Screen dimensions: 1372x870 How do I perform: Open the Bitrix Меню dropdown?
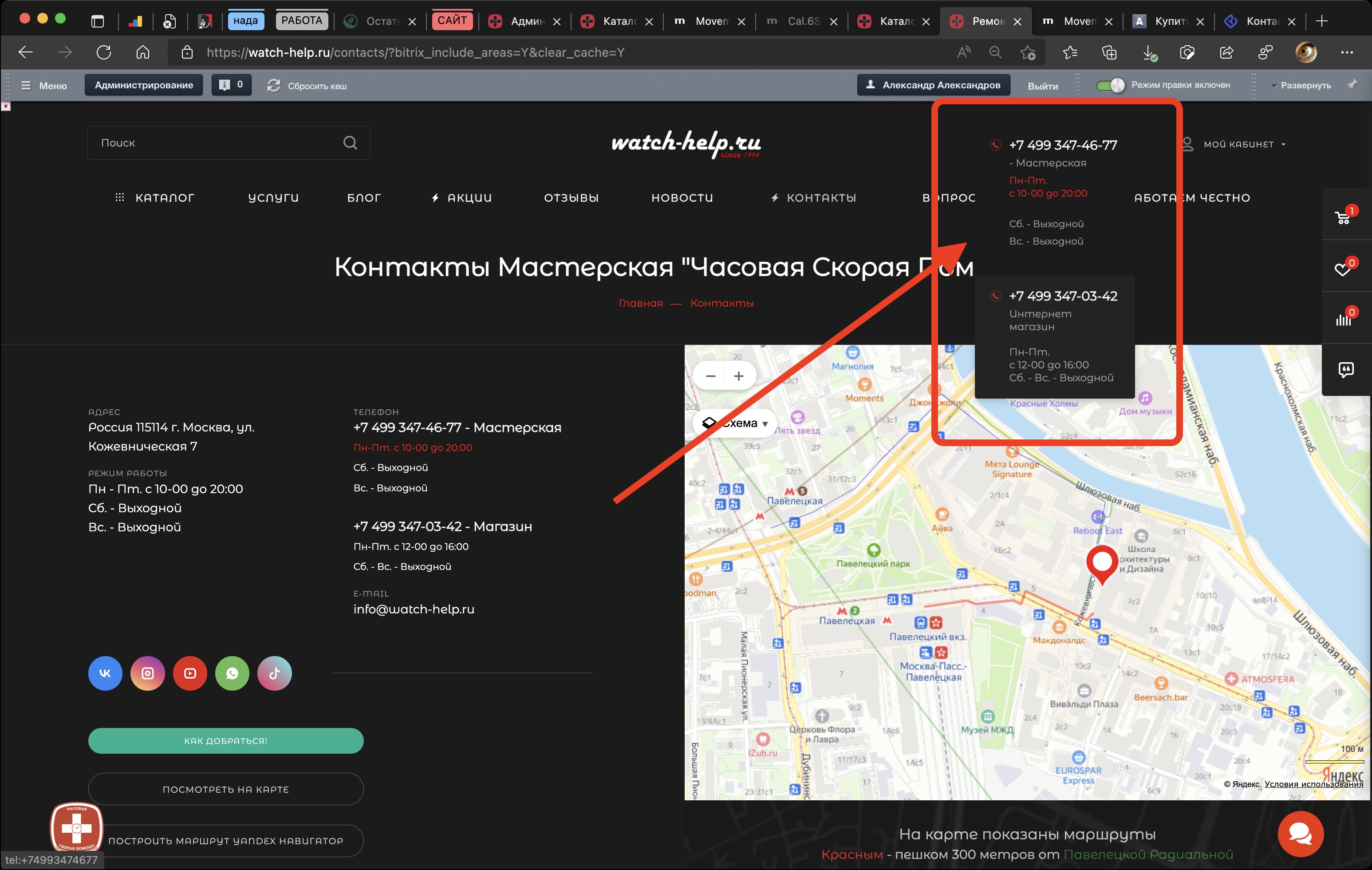44,86
